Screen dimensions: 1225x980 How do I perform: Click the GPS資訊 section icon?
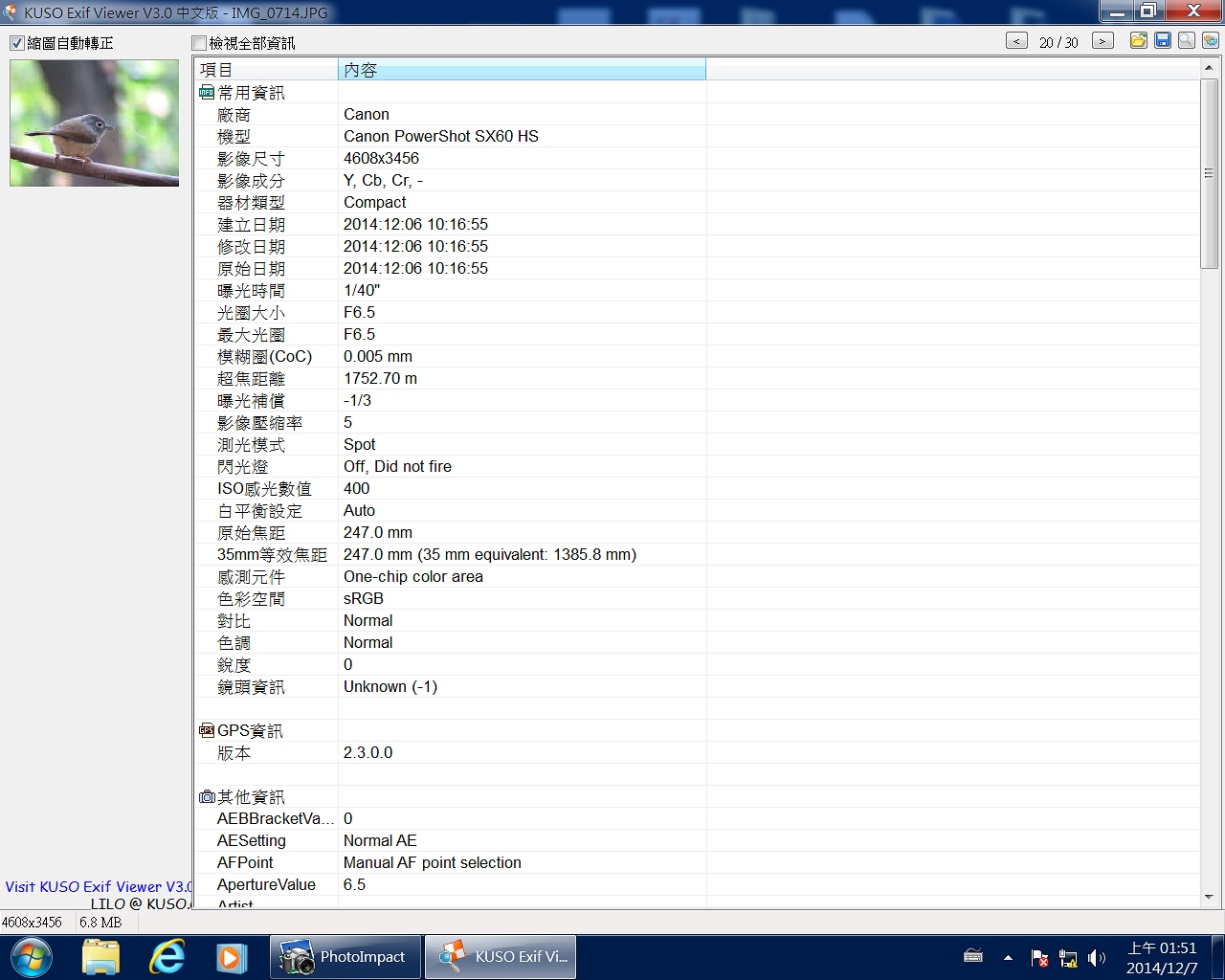click(x=207, y=730)
